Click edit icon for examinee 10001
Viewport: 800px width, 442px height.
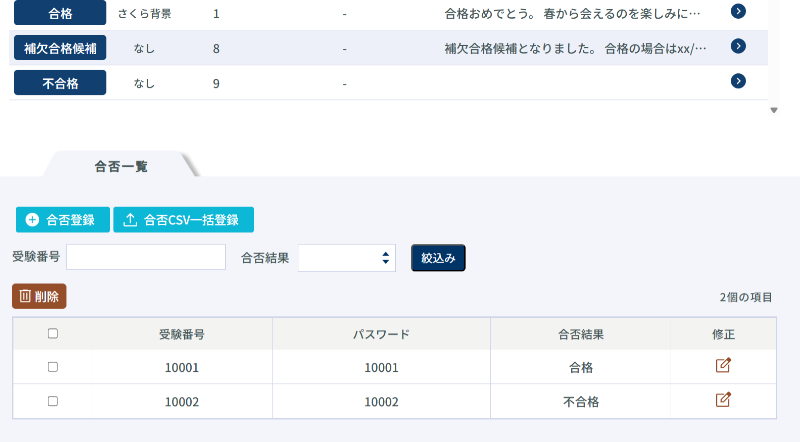pyautogui.click(x=723, y=366)
